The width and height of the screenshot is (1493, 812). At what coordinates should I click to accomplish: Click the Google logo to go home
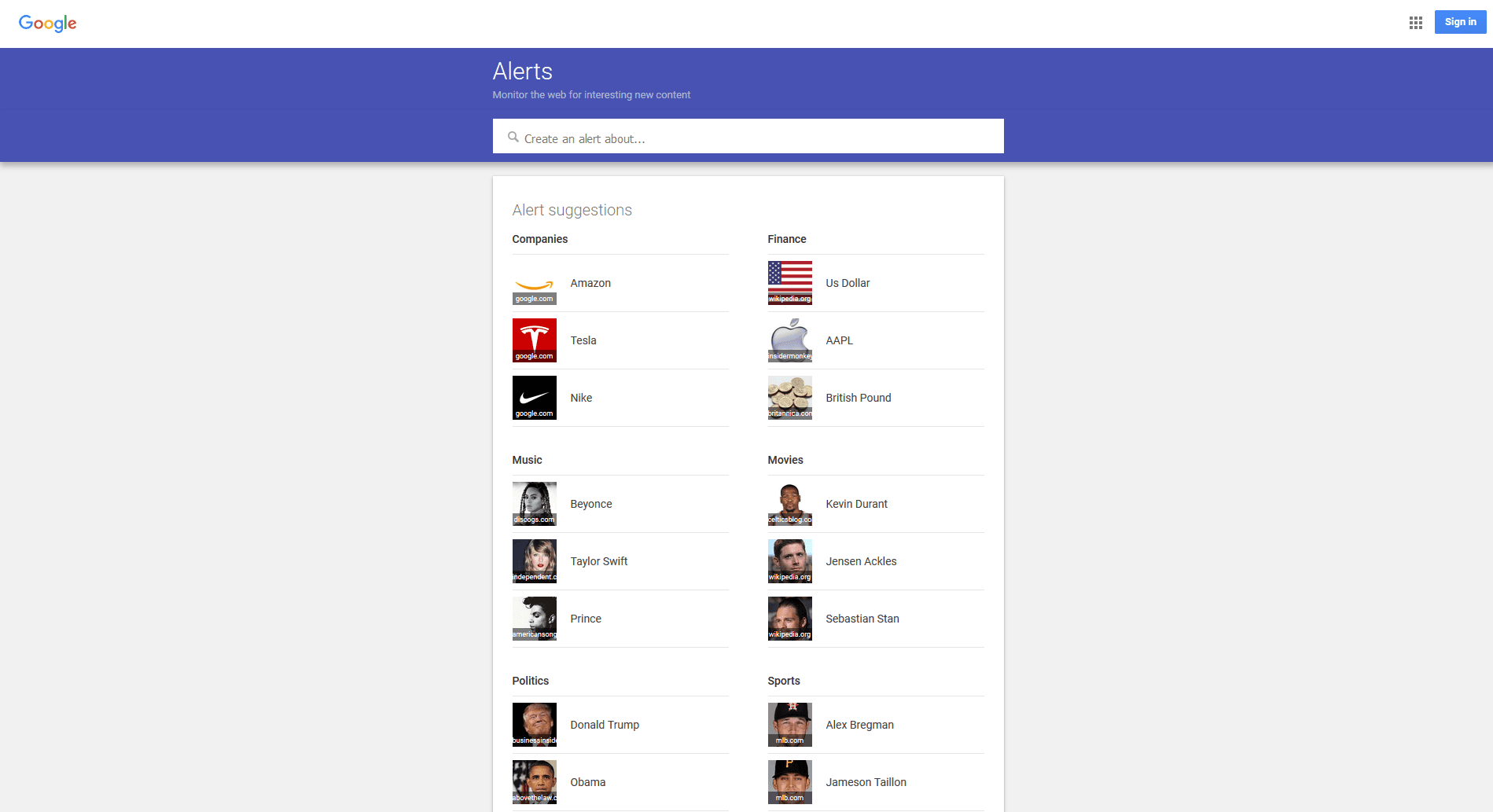[x=47, y=23]
